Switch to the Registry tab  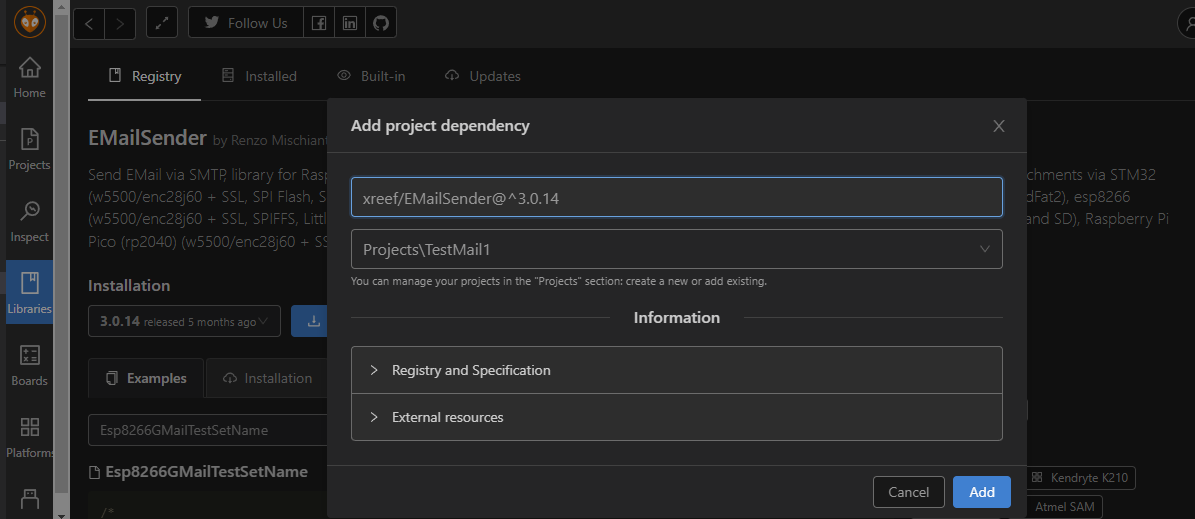point(145,76)
